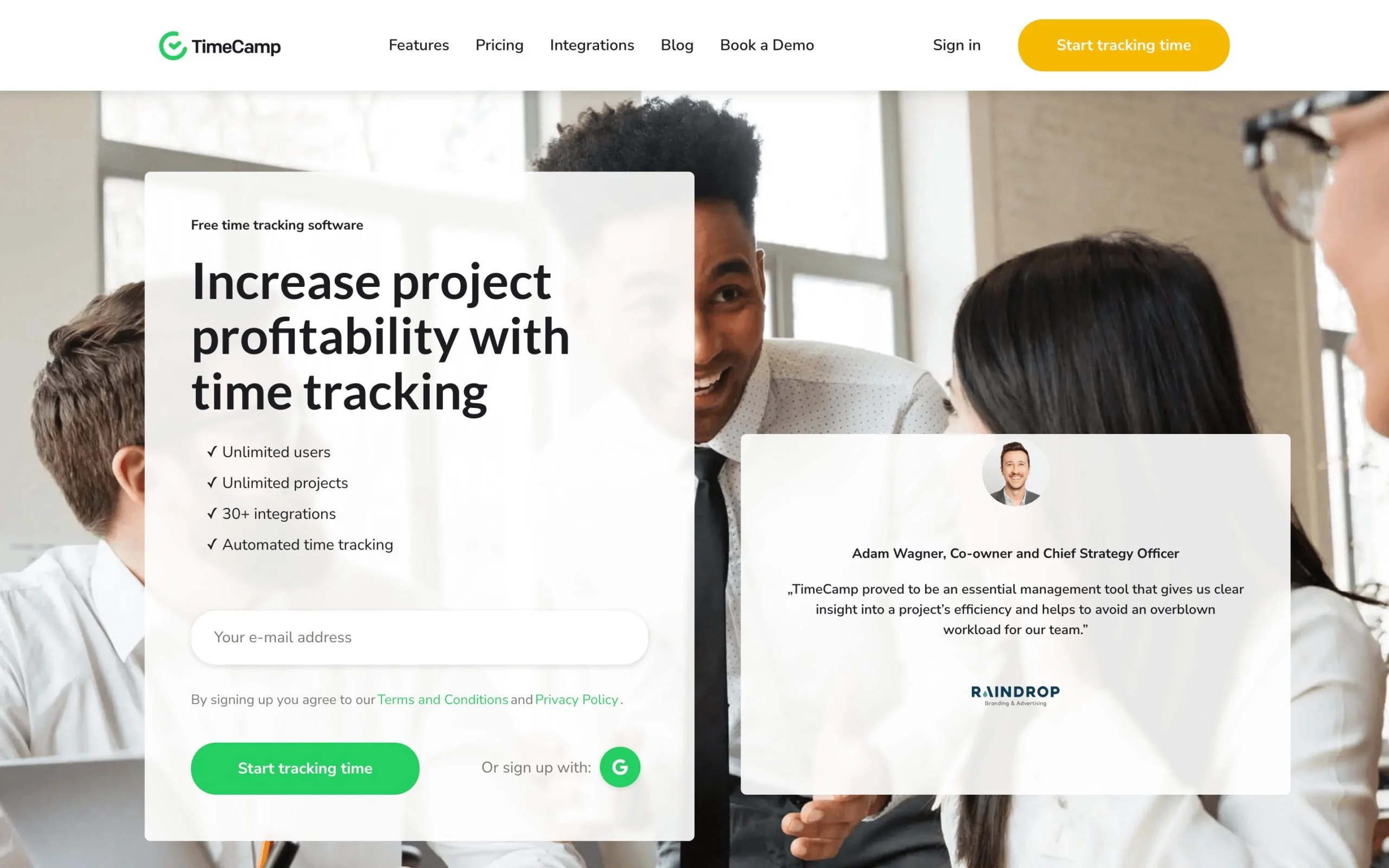This screenshot has height=868, width=1389.
Task: Click the Start tracking time green button
Action: [305, 768]
